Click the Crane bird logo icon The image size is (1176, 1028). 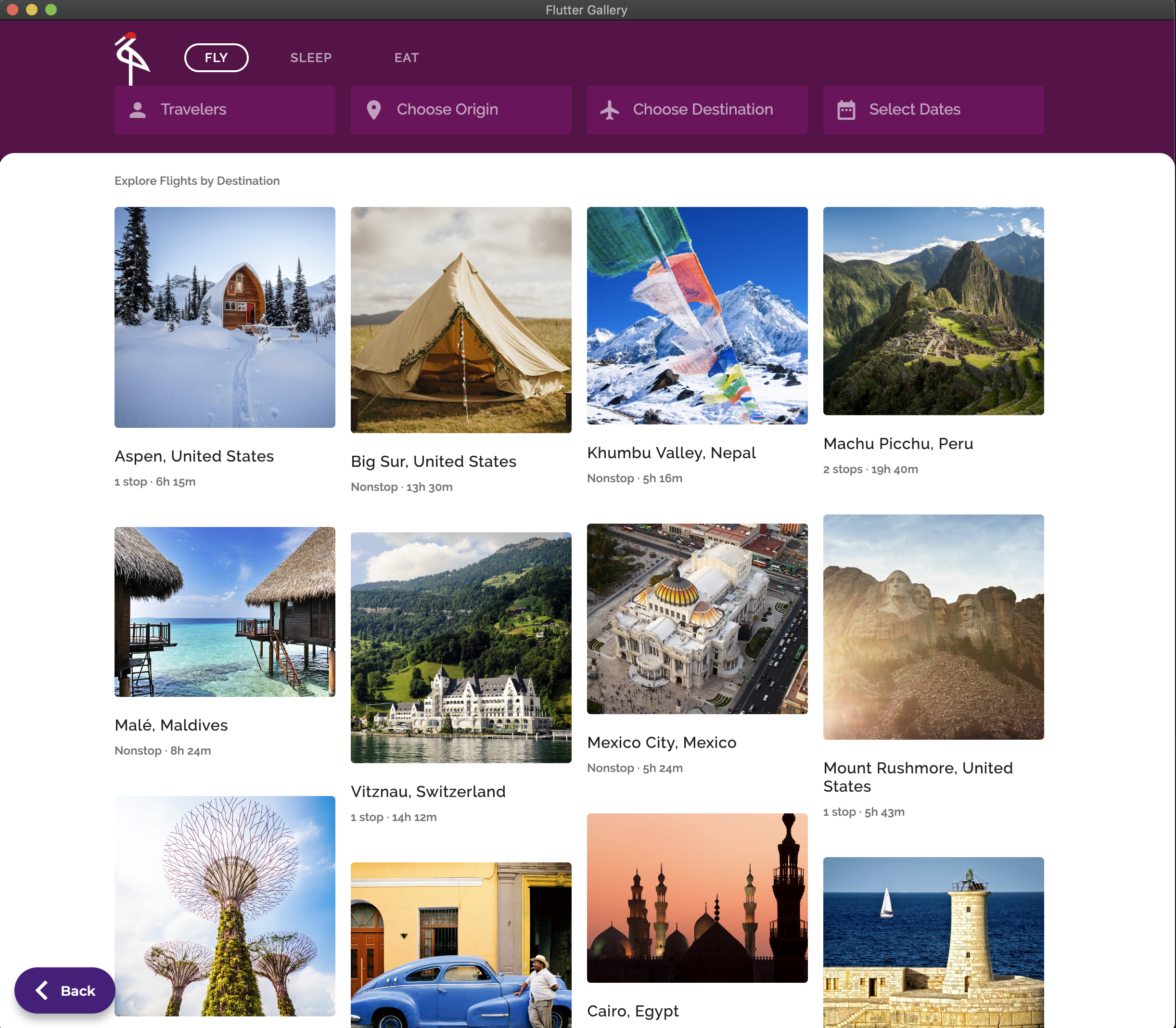(x=131, y=58)
